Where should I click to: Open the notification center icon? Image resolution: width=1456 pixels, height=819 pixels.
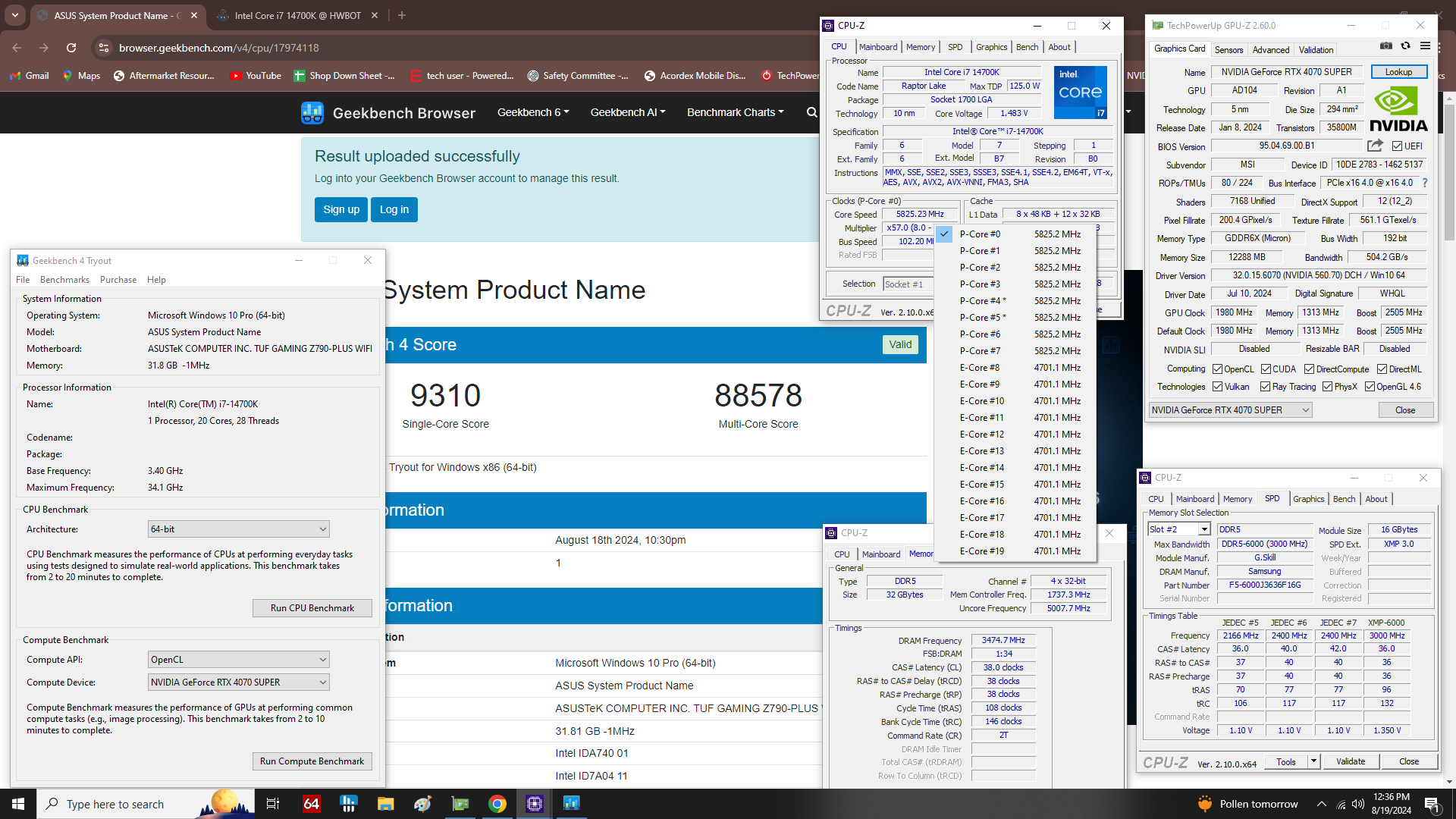1432,804
